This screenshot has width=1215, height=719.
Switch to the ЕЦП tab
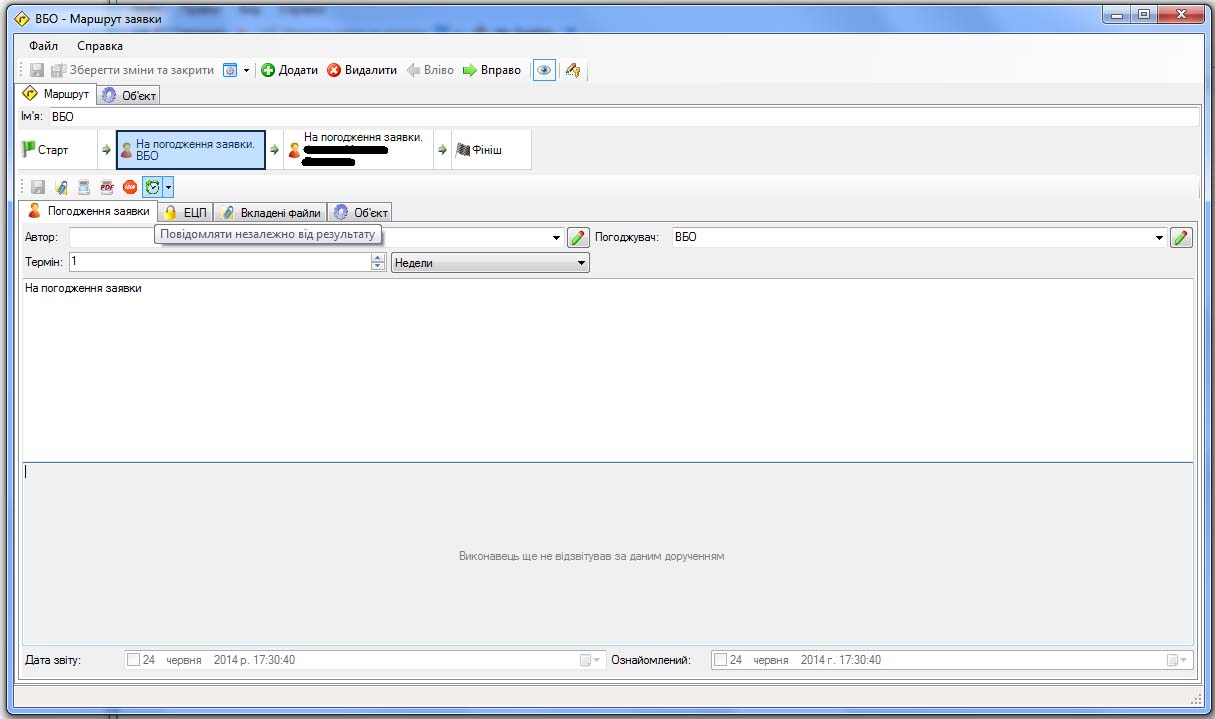point(185,212)
